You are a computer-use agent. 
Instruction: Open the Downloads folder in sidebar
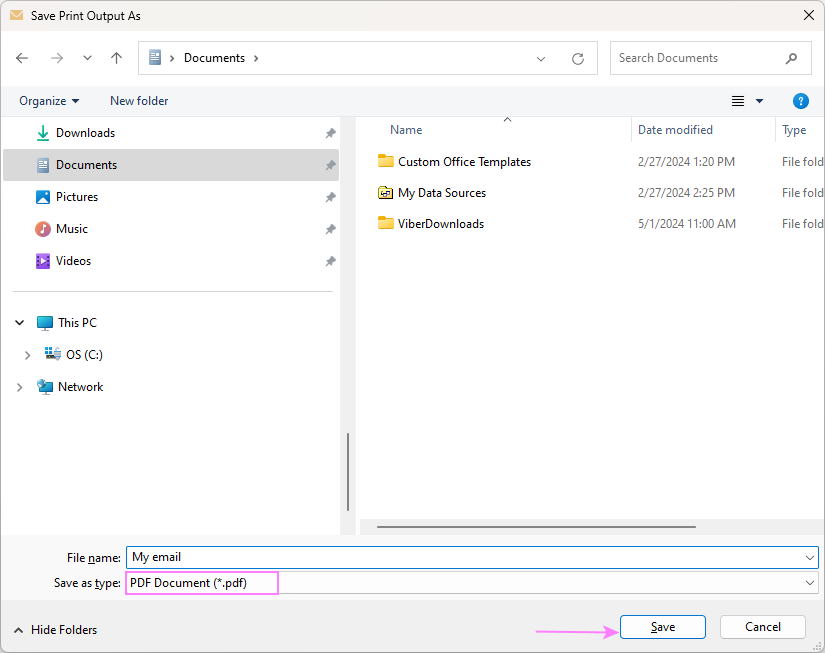[86, 132]
